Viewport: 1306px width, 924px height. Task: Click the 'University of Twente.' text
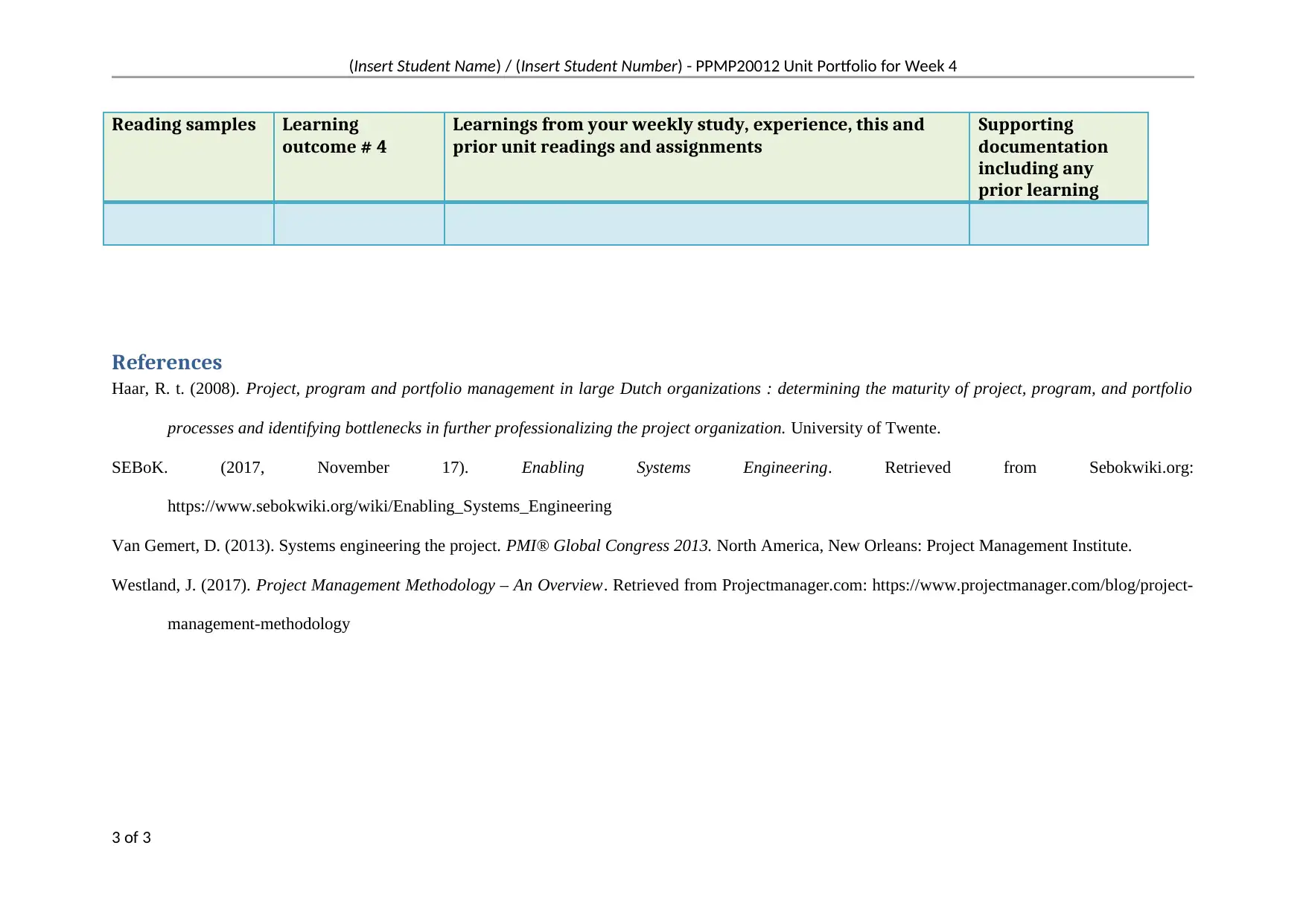coord(866,428)
